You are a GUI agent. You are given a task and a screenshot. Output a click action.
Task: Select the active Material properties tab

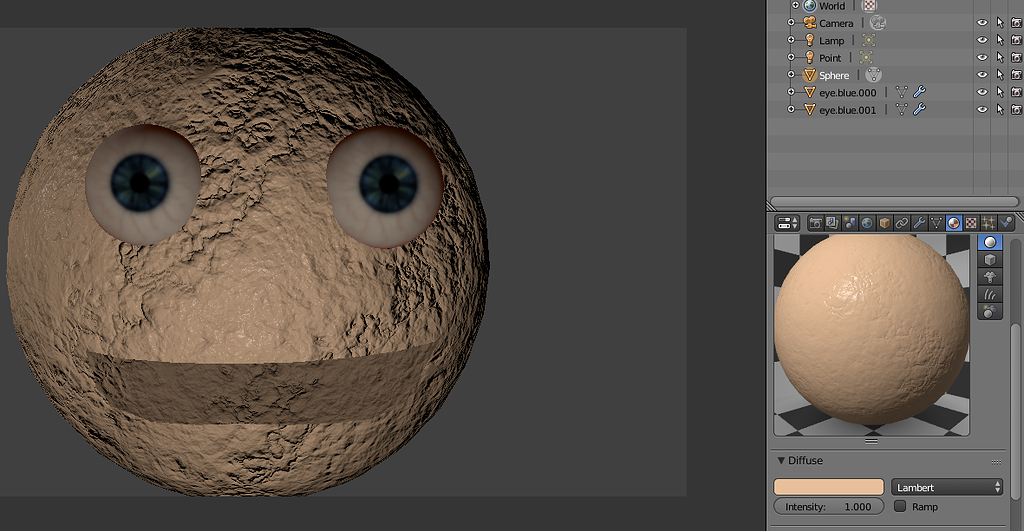pos(953,223)
